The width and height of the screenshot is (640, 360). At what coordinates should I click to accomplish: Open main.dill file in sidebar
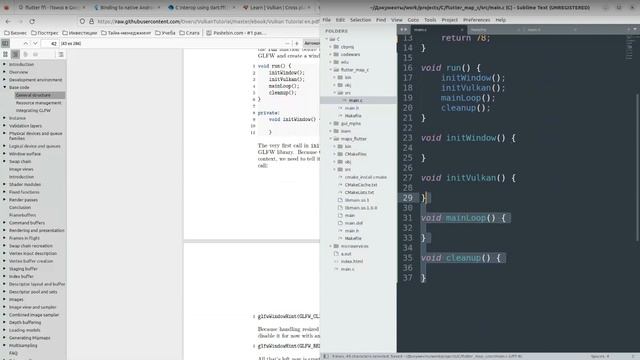tap(353, 223)
